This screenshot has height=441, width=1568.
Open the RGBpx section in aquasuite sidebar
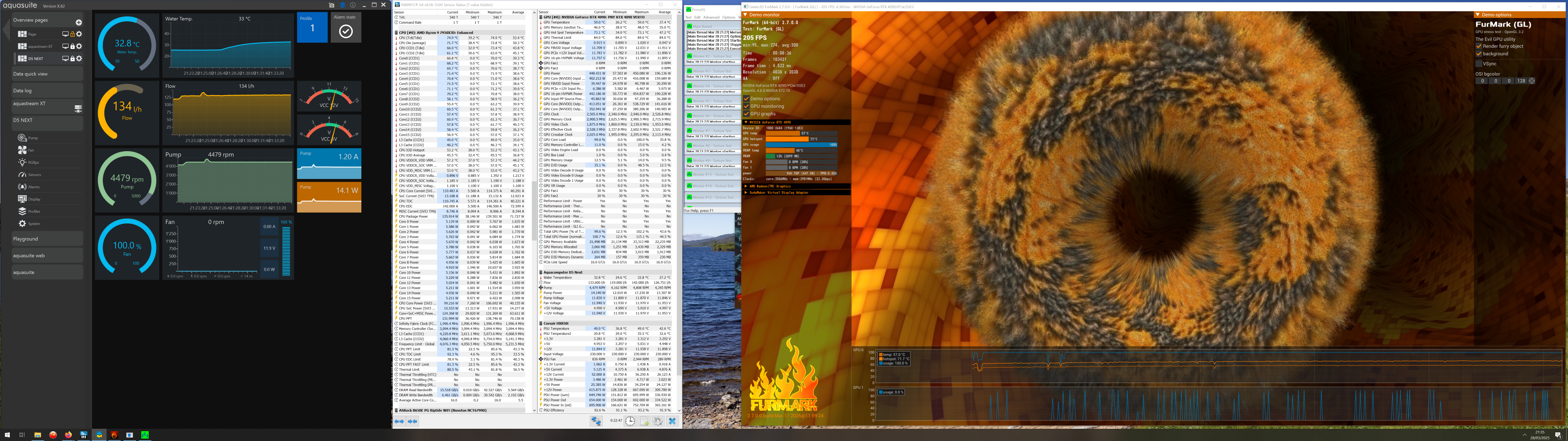tap(22, 163)
